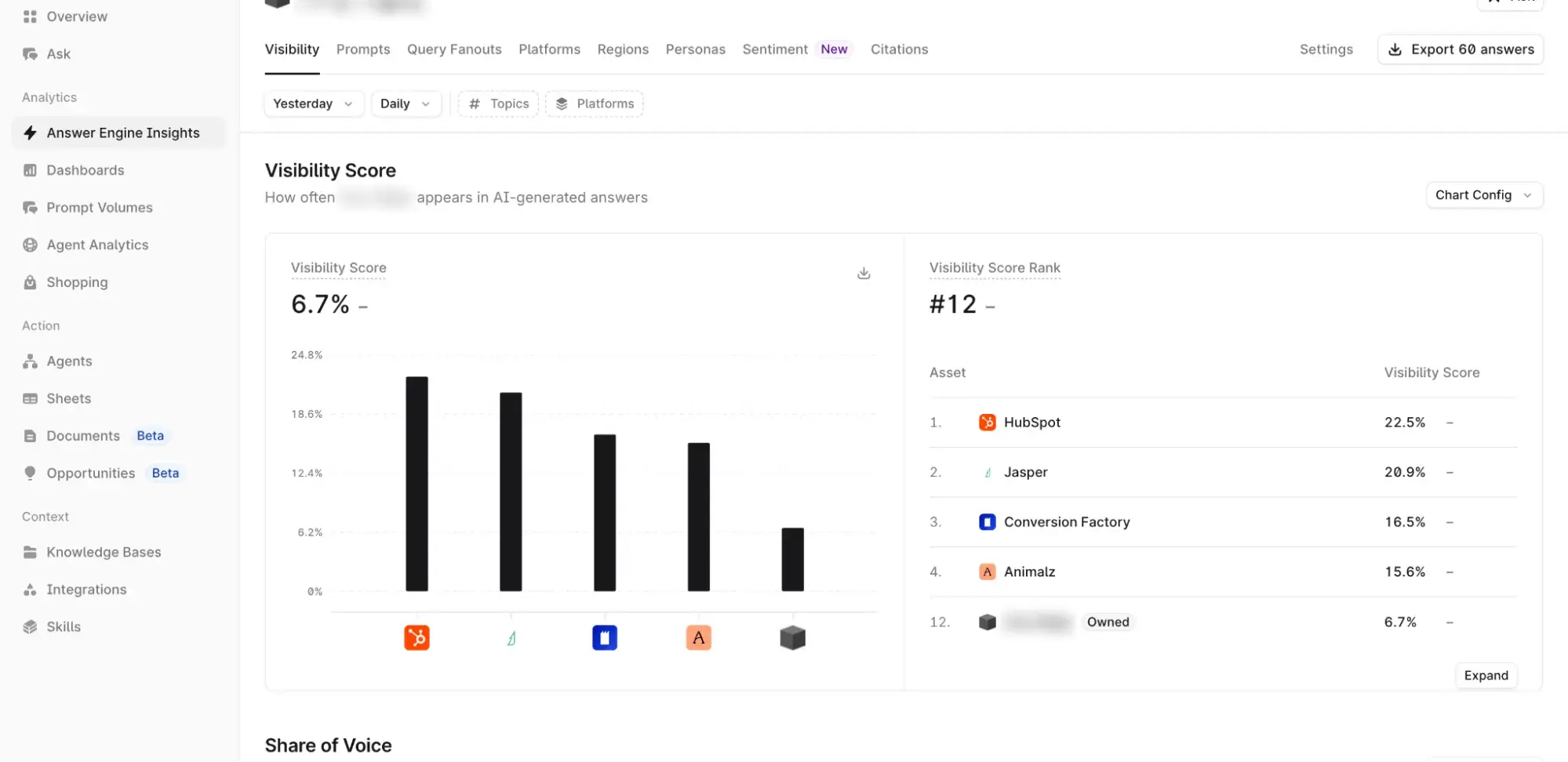Click the HubSpot bar in chart
Screen dimensions: 1568x762
point(417,484)
